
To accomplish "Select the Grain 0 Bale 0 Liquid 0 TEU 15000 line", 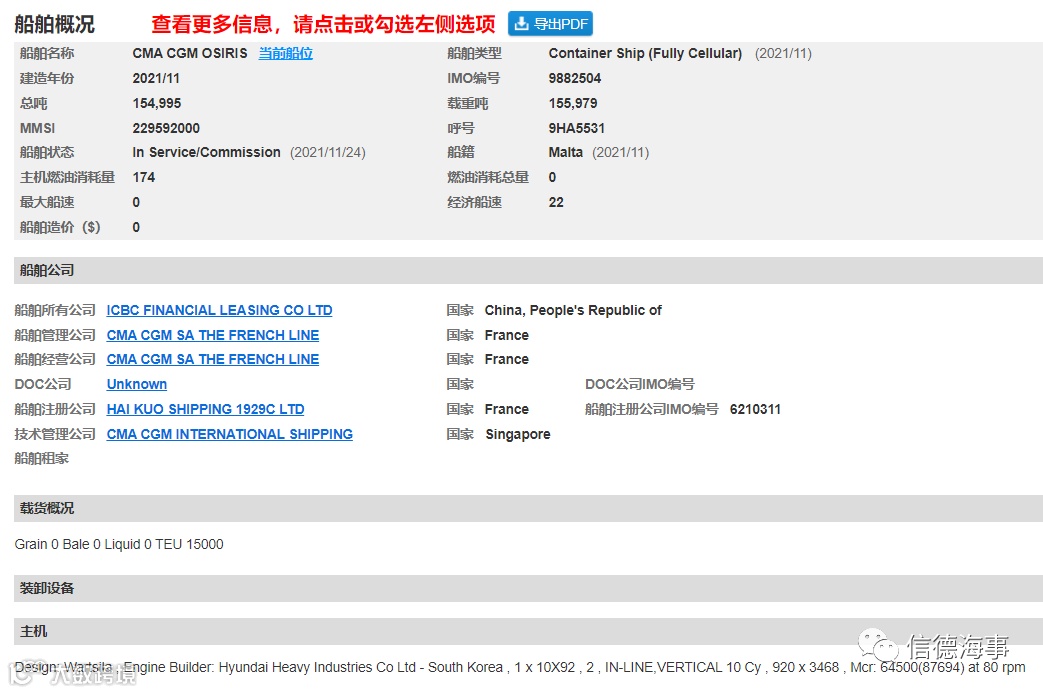I will click(x=119, y=544).
